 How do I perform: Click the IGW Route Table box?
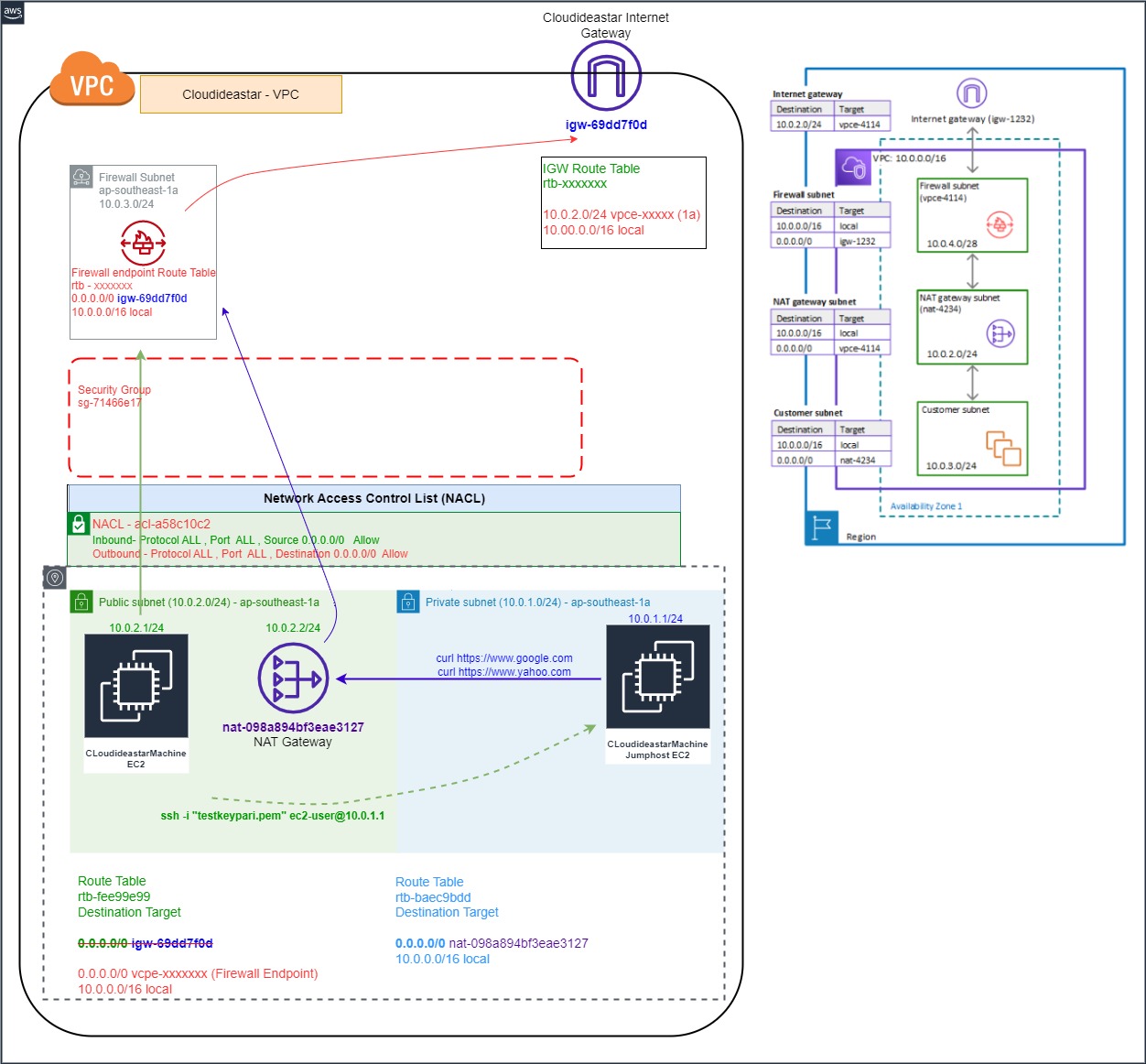click(x=623, y=202)
